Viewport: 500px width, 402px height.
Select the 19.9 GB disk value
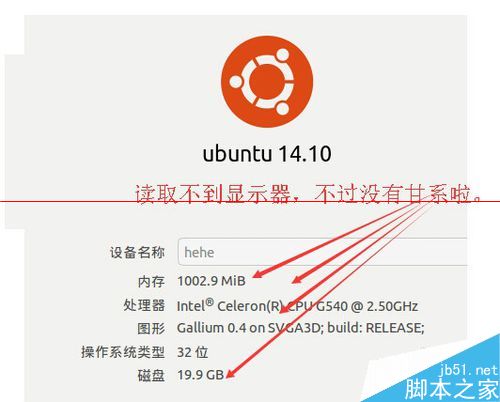[200, 375]
